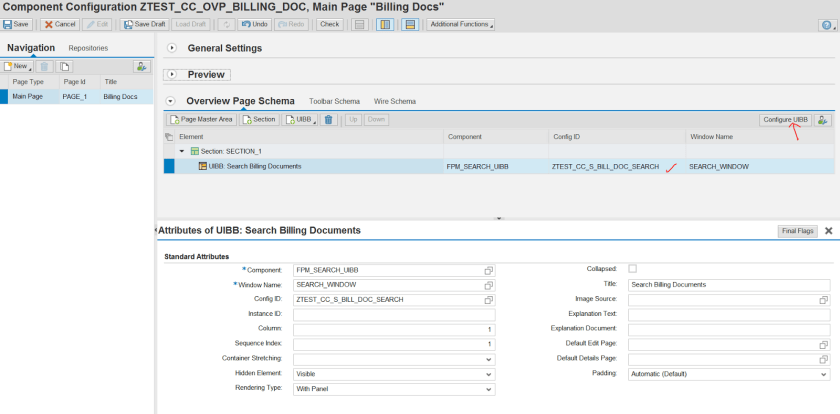This screenshot has height=414, width=840.
Task: Expand the General Settings section
Action: tap(171, 48)
